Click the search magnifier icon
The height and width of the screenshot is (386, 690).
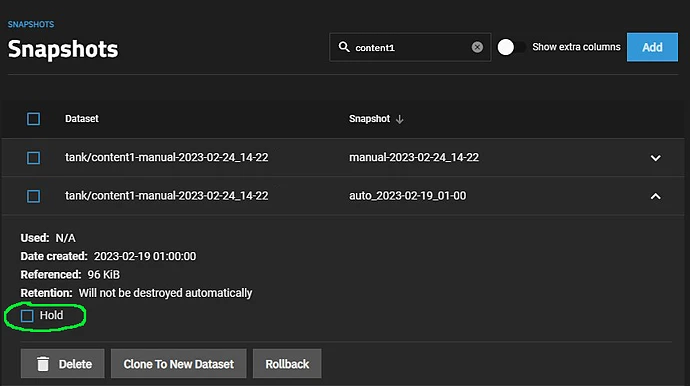344,47
